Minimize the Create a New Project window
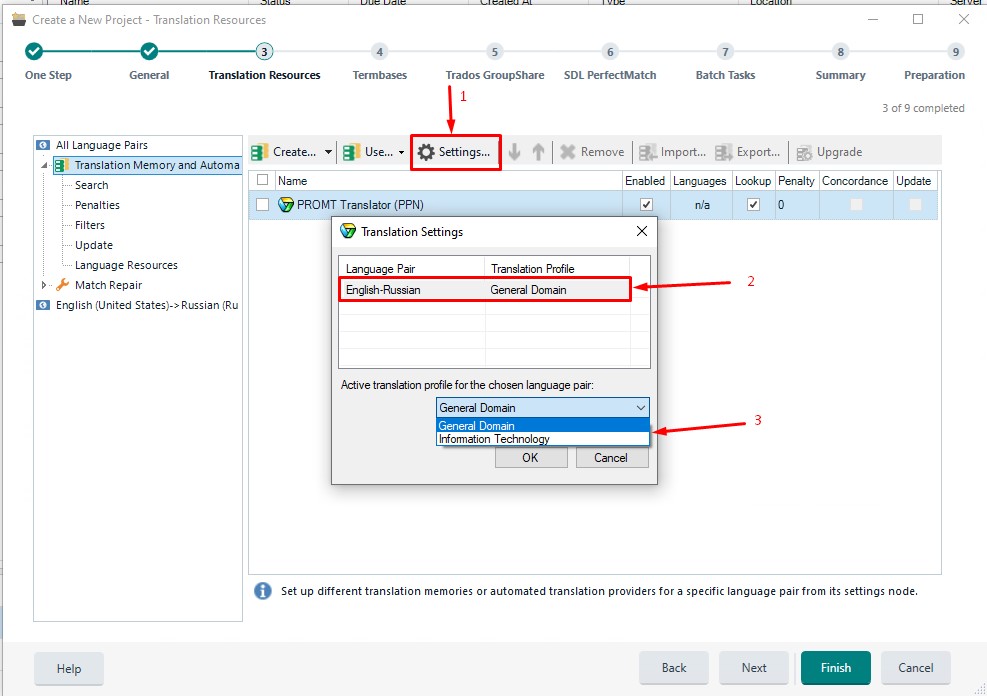 point(873,20)
